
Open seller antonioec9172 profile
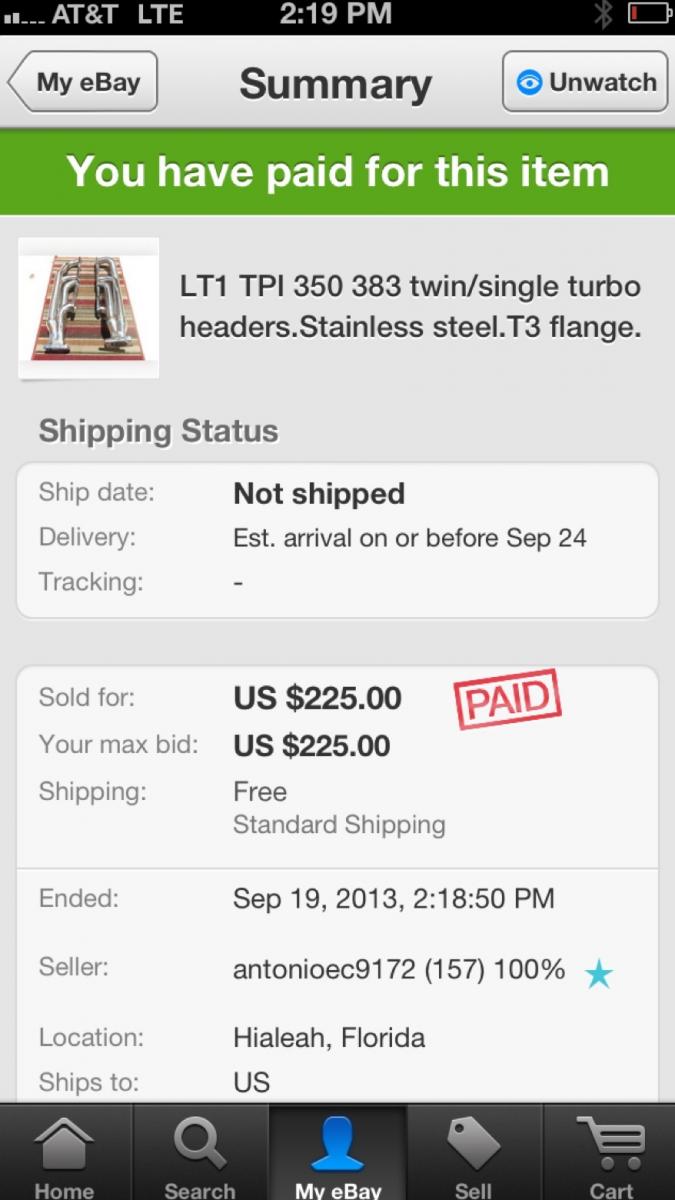pos(398,969)
